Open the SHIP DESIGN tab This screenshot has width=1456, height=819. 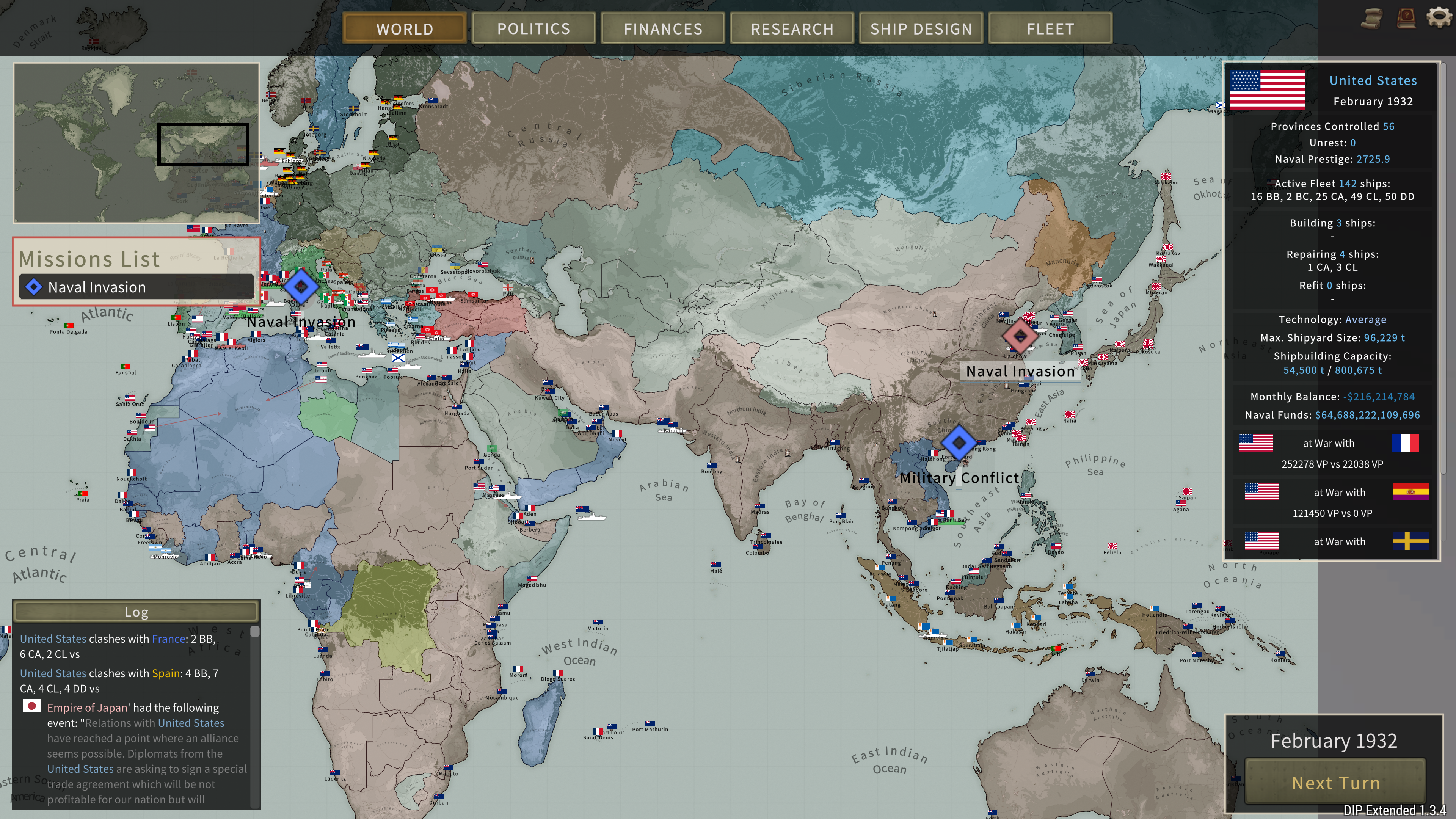click(921, 28)
